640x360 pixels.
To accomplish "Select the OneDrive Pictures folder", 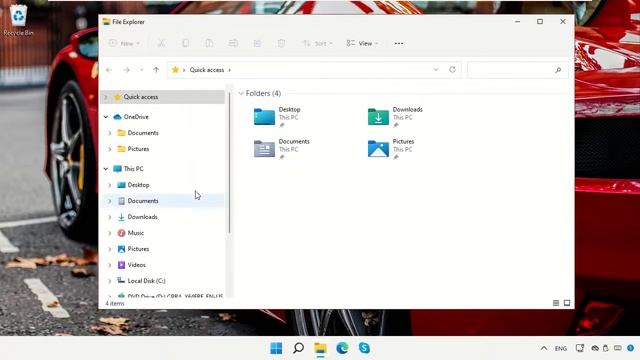I will pos(138,149).
